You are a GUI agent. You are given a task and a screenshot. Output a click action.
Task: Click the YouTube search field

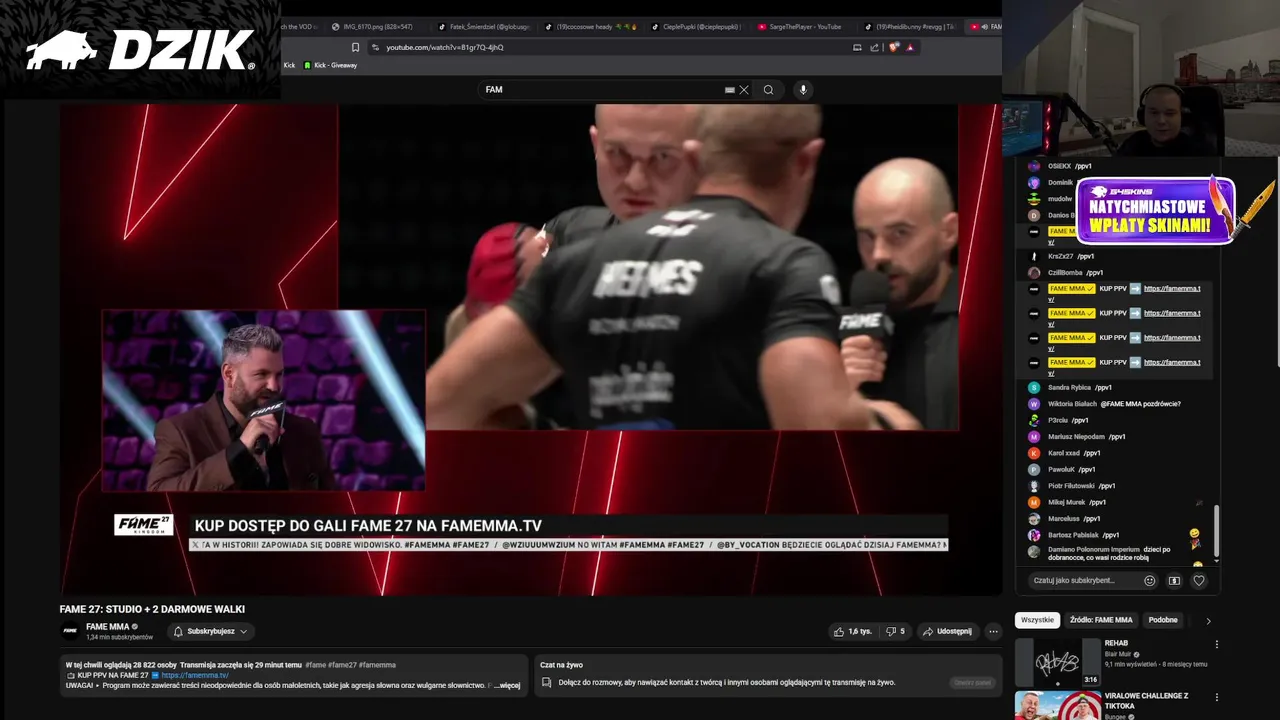pyautogui.click(x=605, y=90)
